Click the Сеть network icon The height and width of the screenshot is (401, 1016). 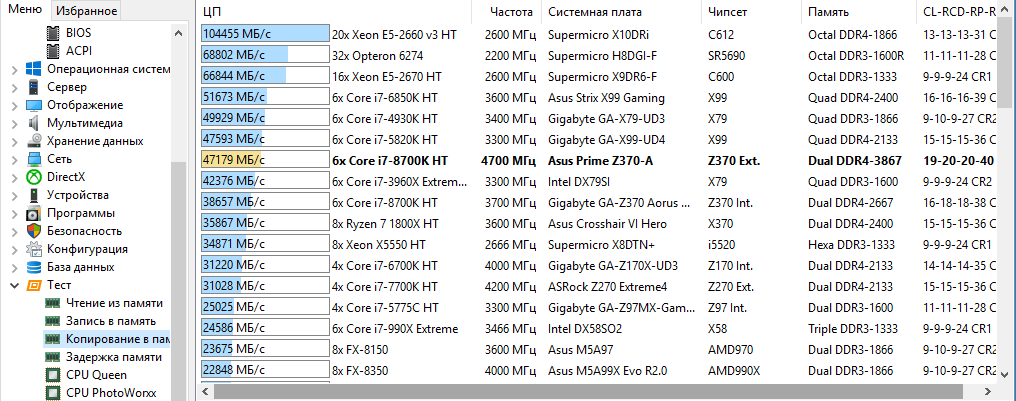34,159
